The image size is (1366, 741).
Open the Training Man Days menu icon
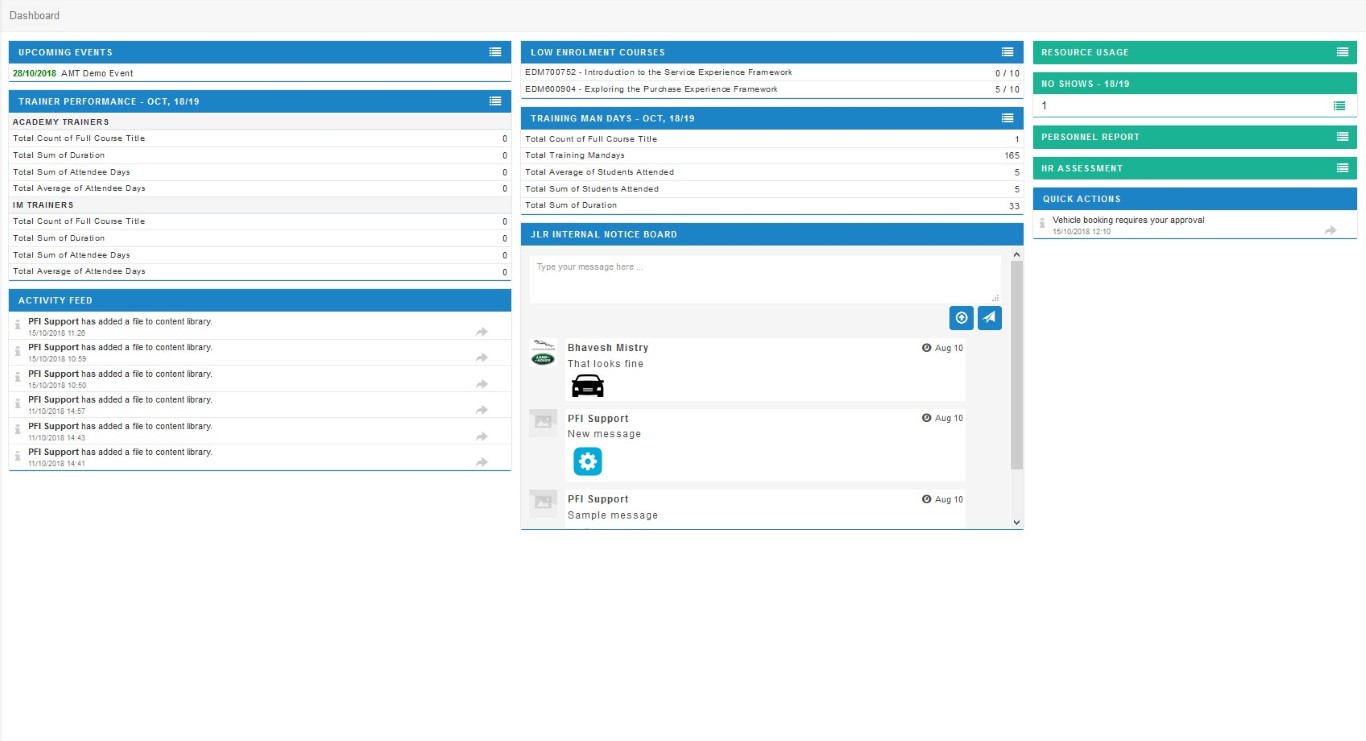[1007, 118]
